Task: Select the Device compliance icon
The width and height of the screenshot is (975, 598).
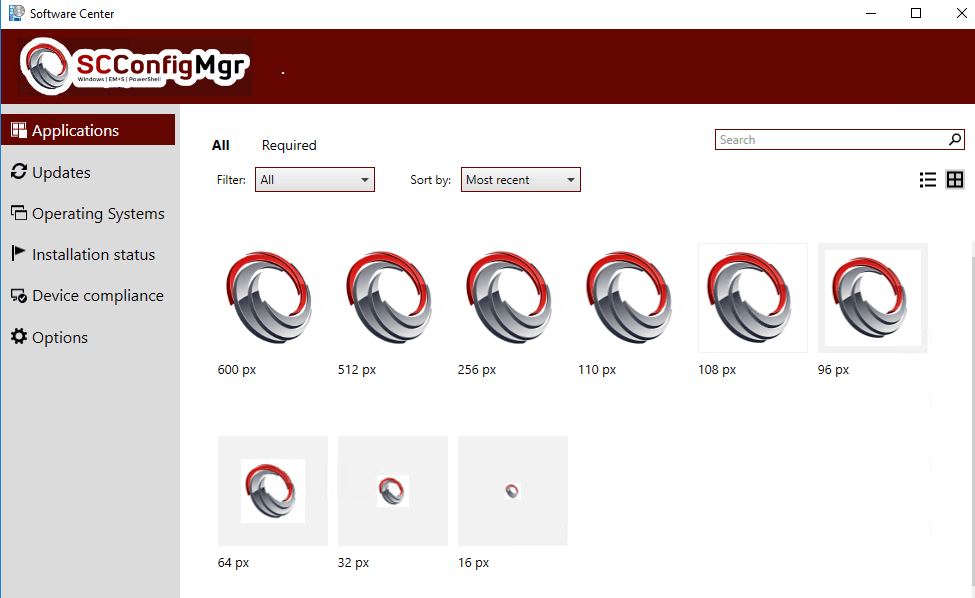Action: point(18,295)
